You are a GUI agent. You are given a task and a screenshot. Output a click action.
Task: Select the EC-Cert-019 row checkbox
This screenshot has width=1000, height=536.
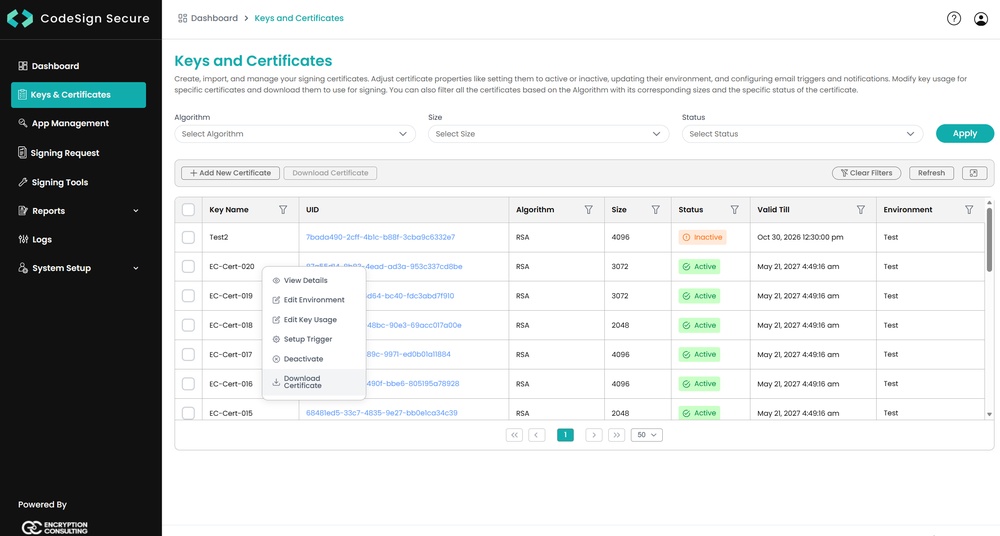coord(188,296)
